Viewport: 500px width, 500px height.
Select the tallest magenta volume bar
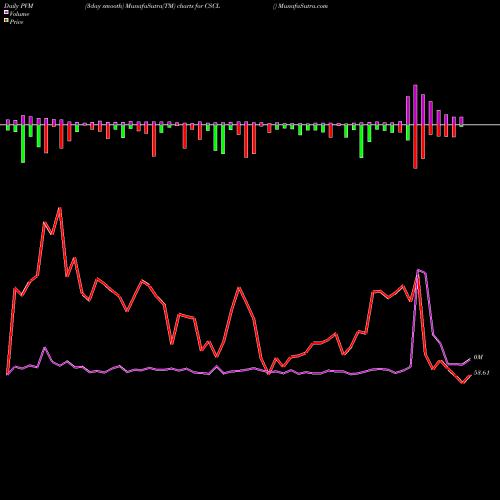415,105
